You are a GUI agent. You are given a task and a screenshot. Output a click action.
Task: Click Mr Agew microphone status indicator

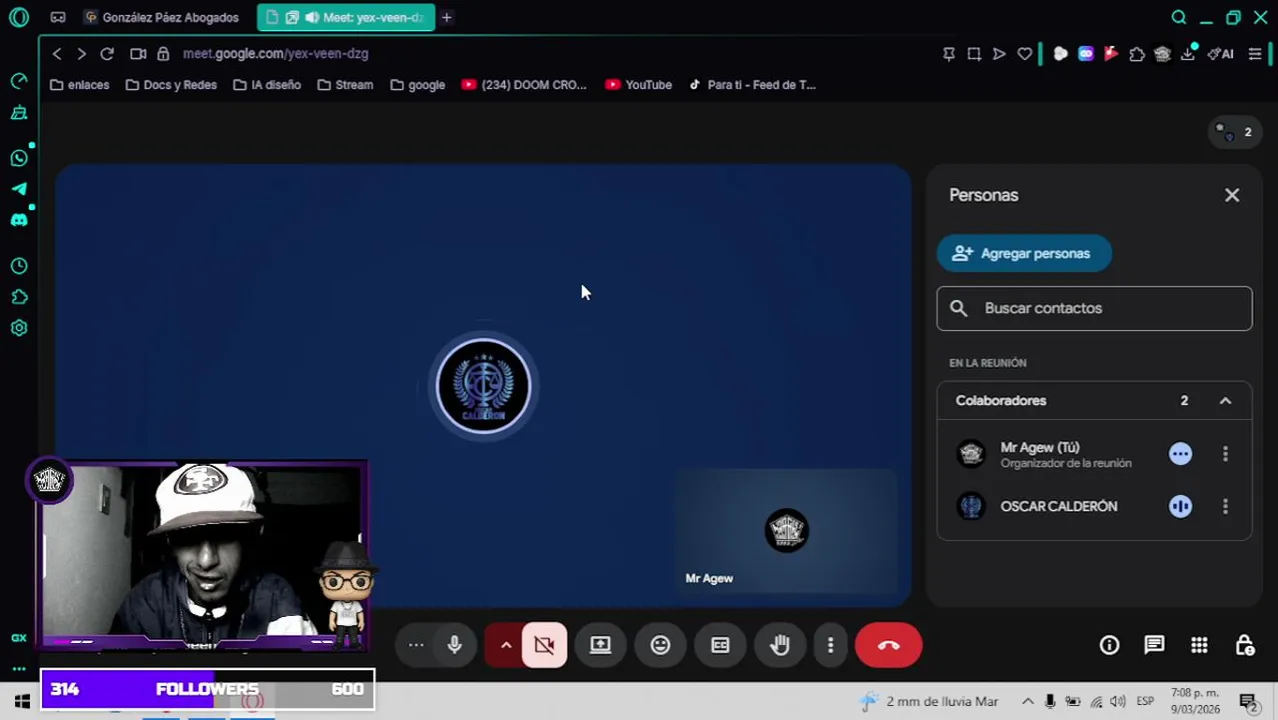pos(1180,454)
